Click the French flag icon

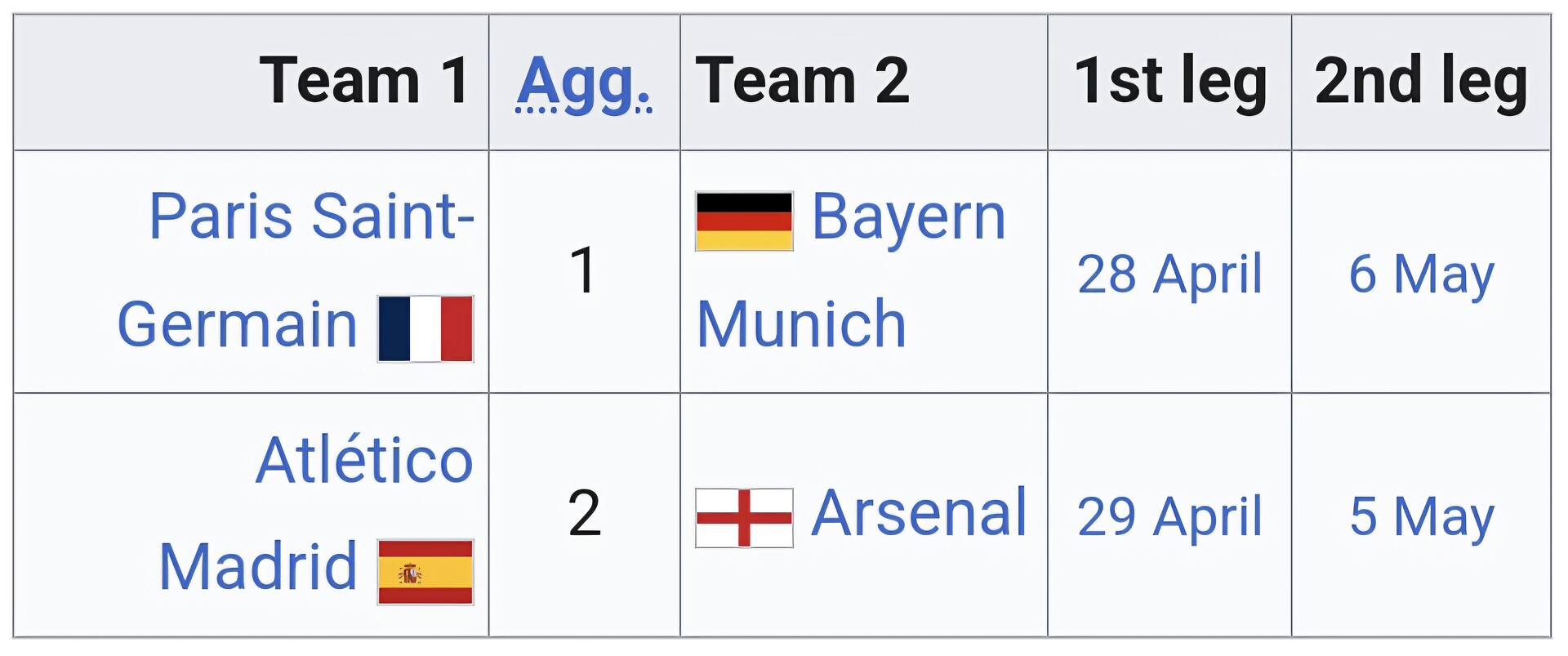[425, 328]
